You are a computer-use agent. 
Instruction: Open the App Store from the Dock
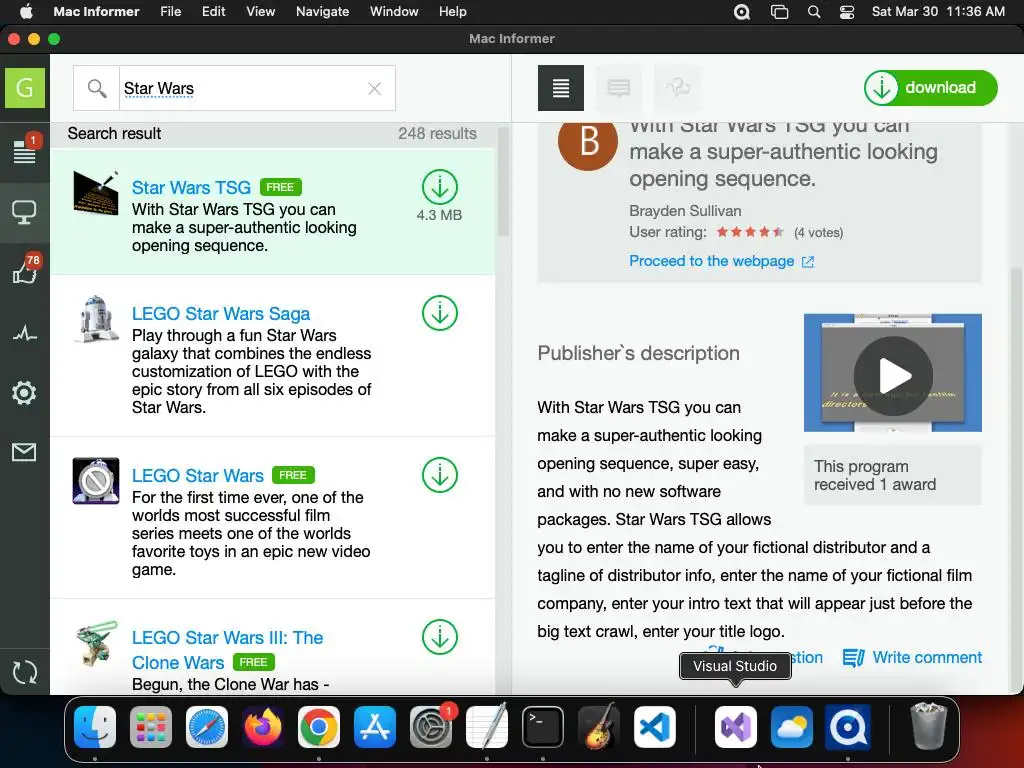point(375,727)
